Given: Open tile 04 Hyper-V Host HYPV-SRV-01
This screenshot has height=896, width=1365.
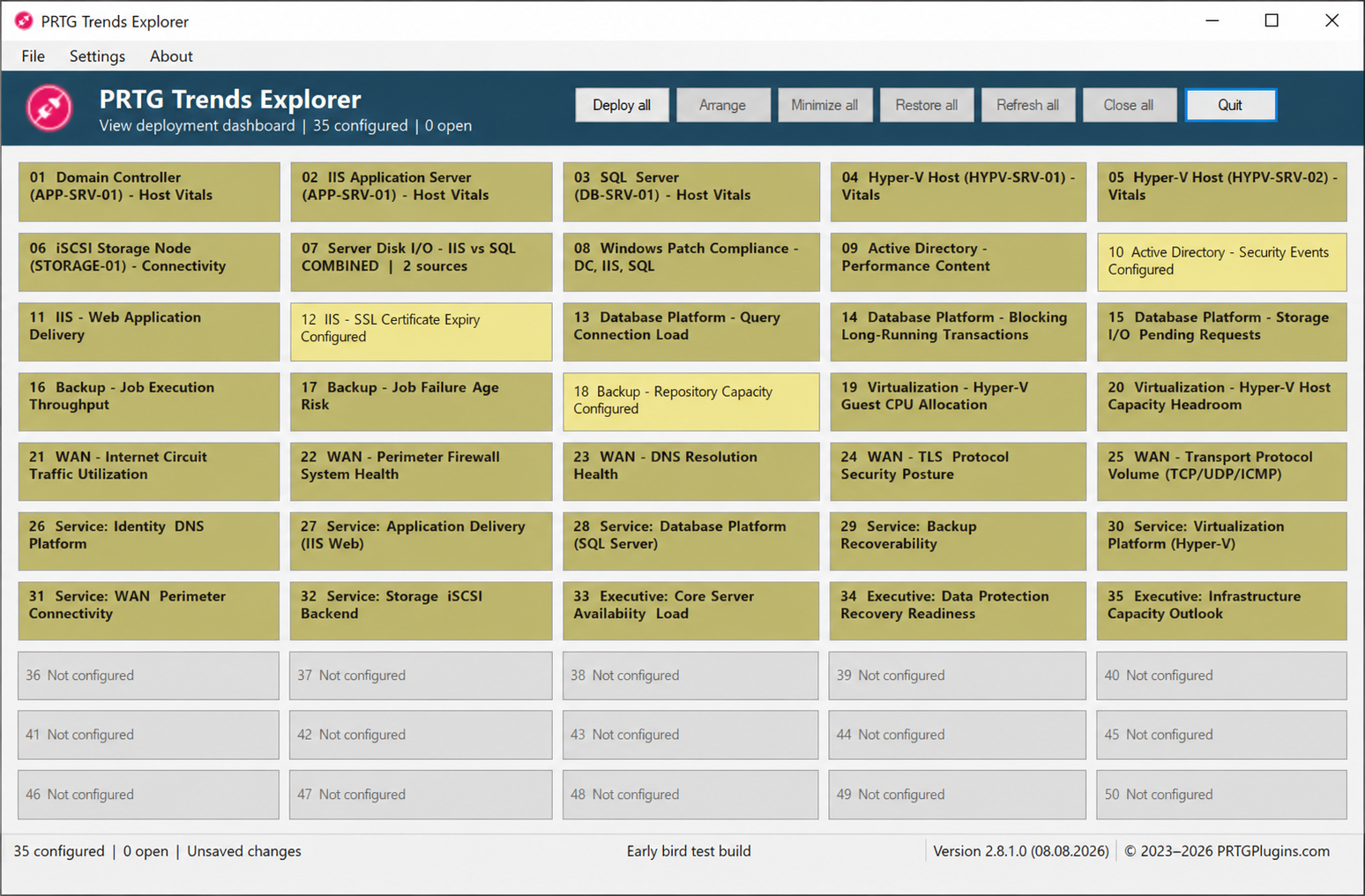Looking at the screenshot, I should (958, 191).
